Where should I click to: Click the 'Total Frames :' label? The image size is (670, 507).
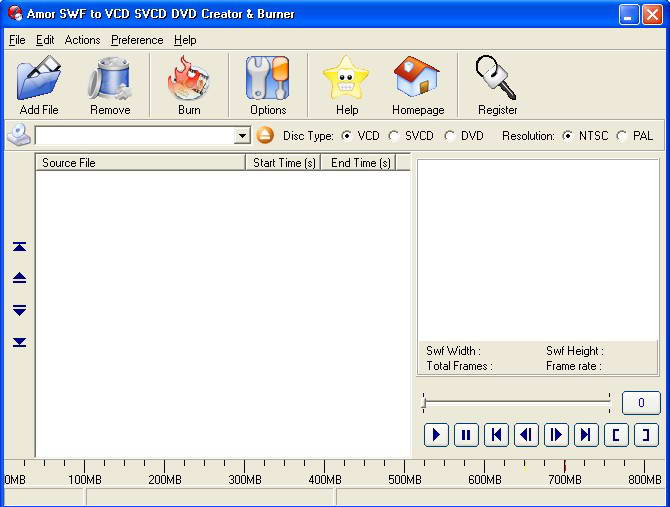[x=459, y=366]
